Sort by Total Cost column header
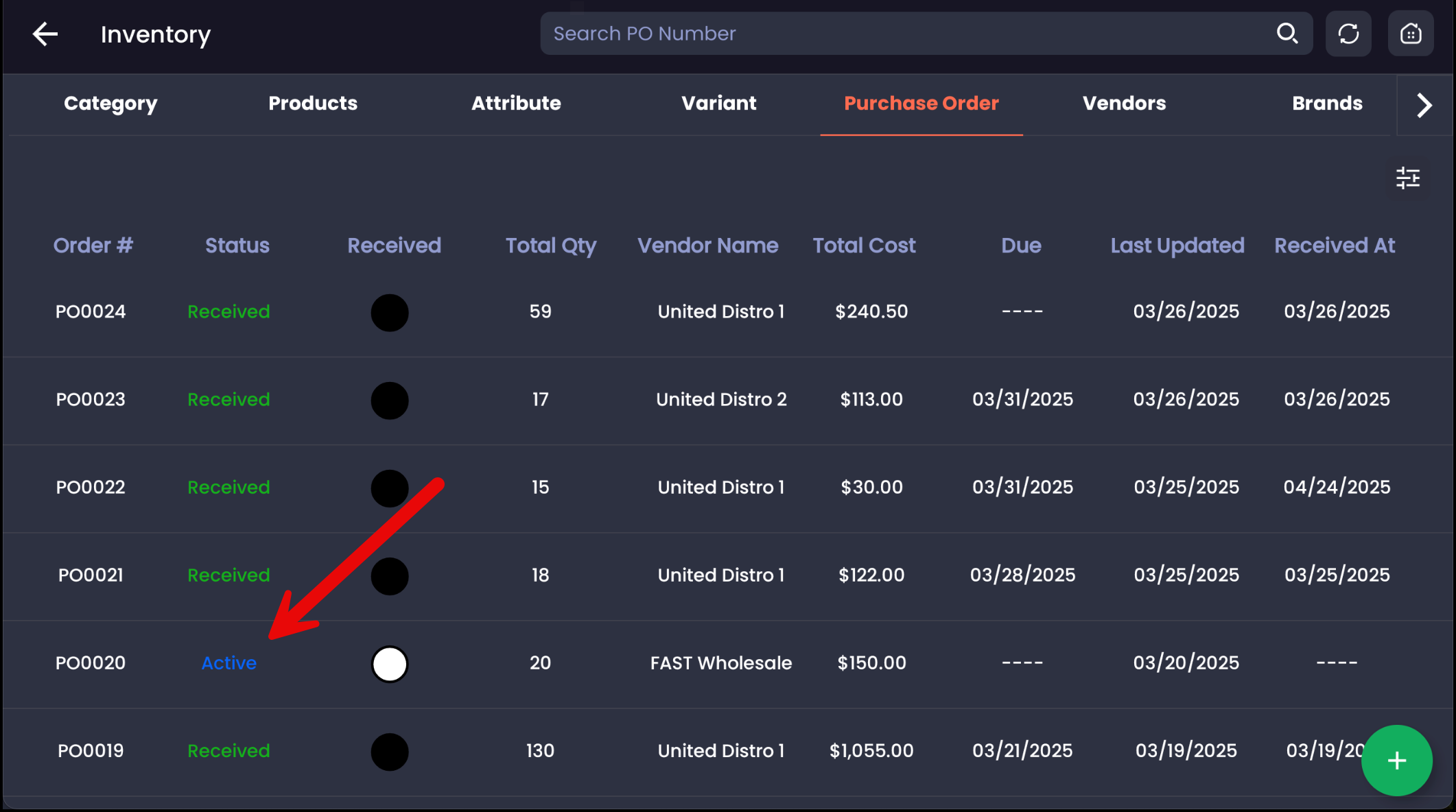 click(864, 246)
